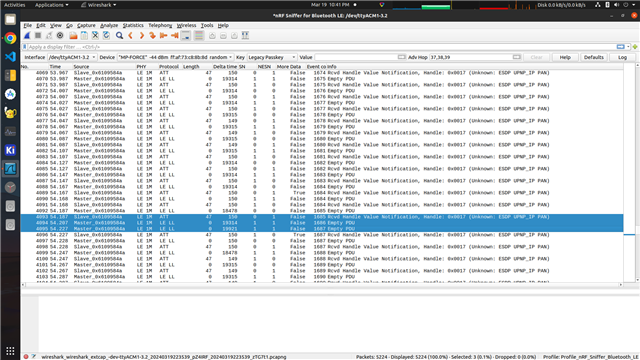Go back to the previous packet

[130, 36]
